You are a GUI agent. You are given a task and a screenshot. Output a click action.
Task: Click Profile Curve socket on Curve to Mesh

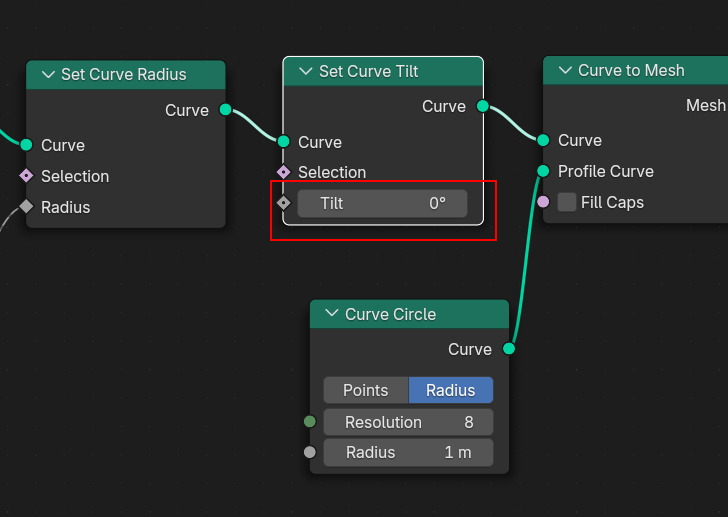543,171
